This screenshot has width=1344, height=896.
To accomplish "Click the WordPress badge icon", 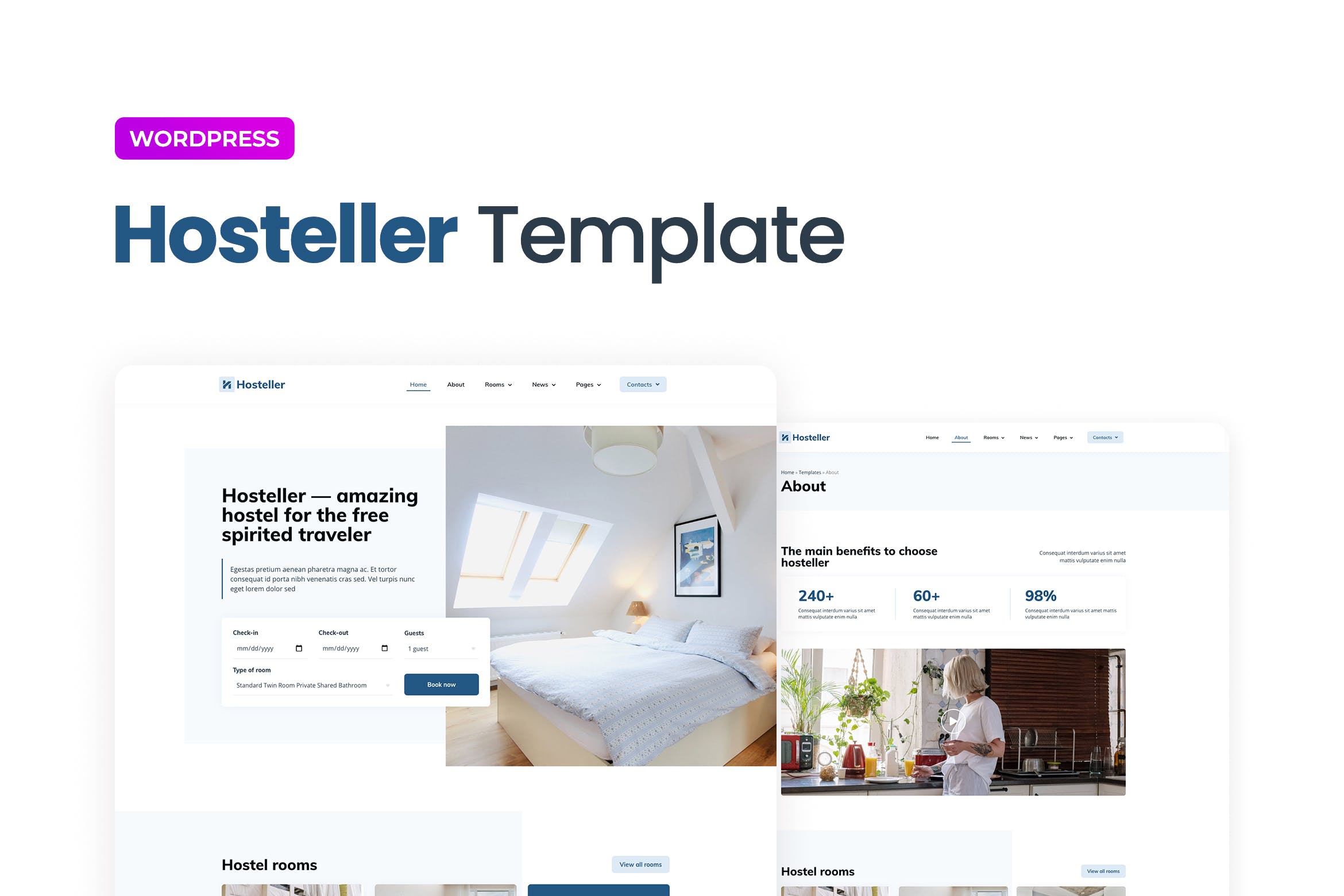I will [205, 137].
